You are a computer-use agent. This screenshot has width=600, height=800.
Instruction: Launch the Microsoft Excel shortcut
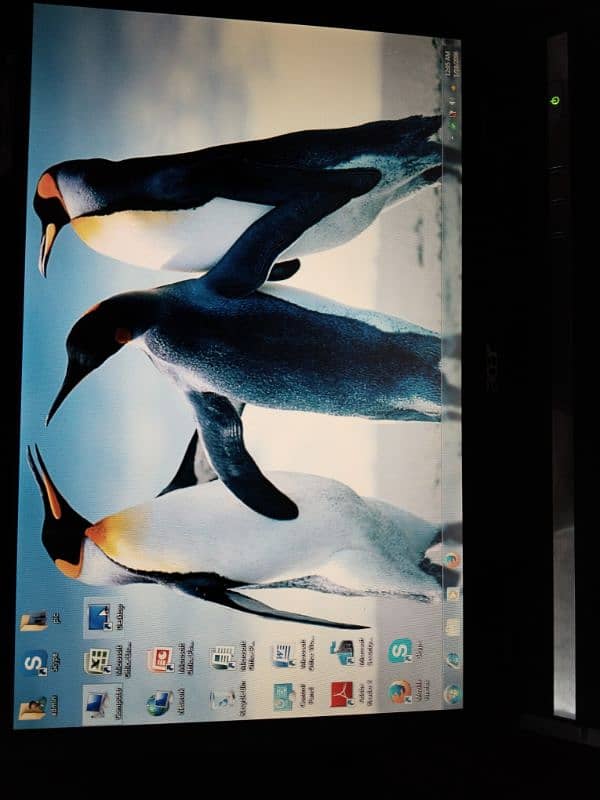point(97,660)
